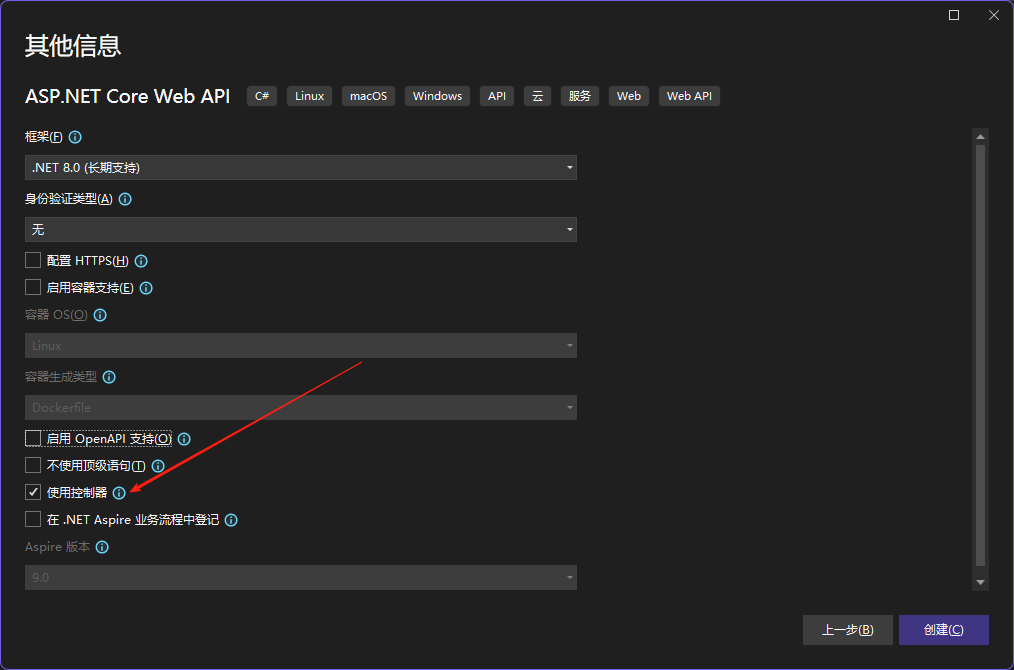Click the info icon next to 框架(F)
Screen dimensions: 1014x670
(x=75, y=137)
